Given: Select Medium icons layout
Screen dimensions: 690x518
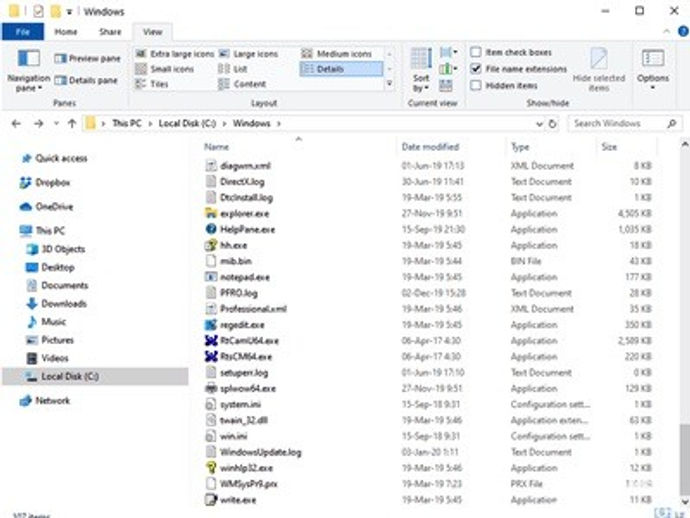Looking at the screenshot, I should 337,54.
